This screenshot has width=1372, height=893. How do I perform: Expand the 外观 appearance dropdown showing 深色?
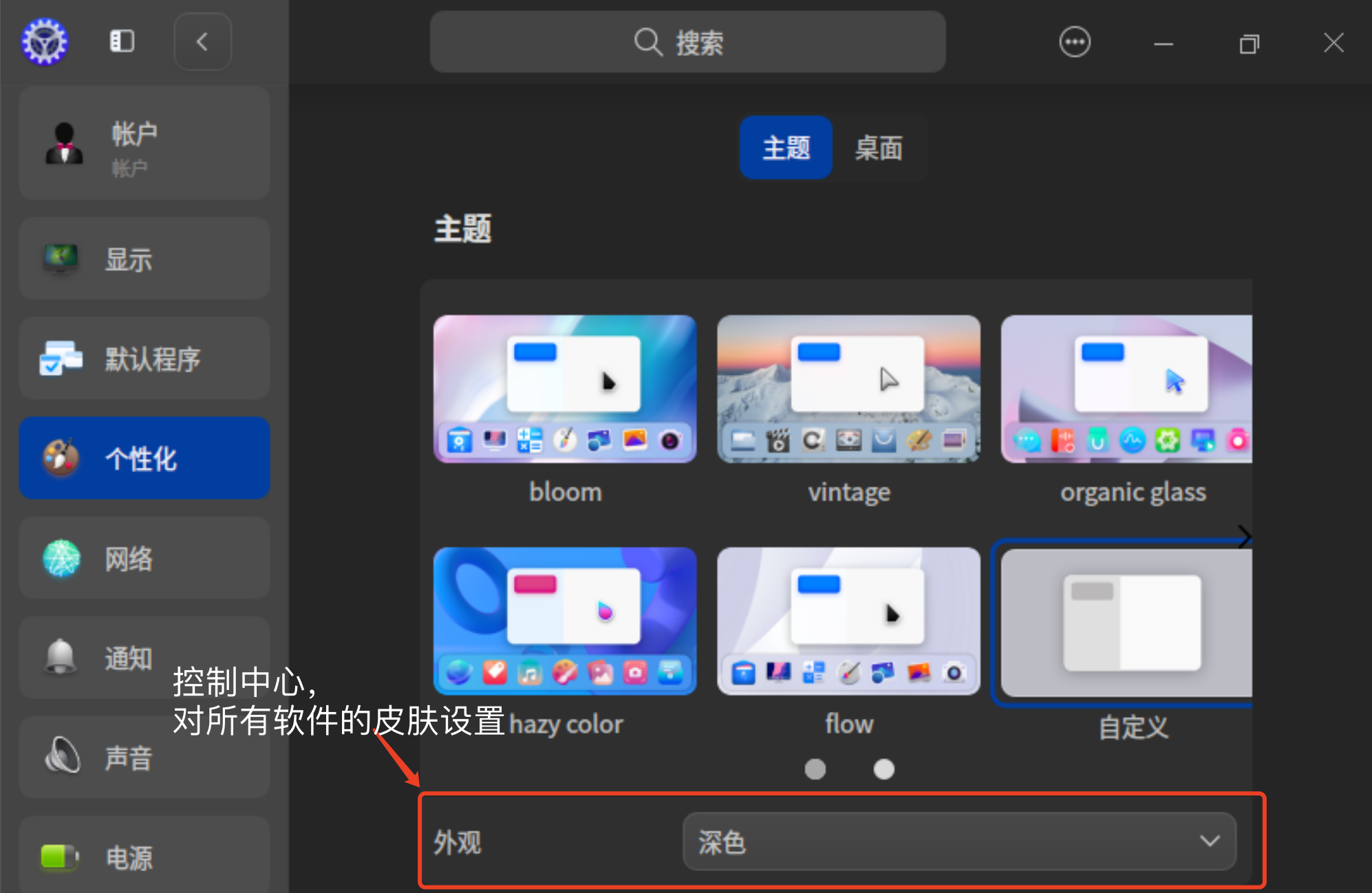click(959, 841)
